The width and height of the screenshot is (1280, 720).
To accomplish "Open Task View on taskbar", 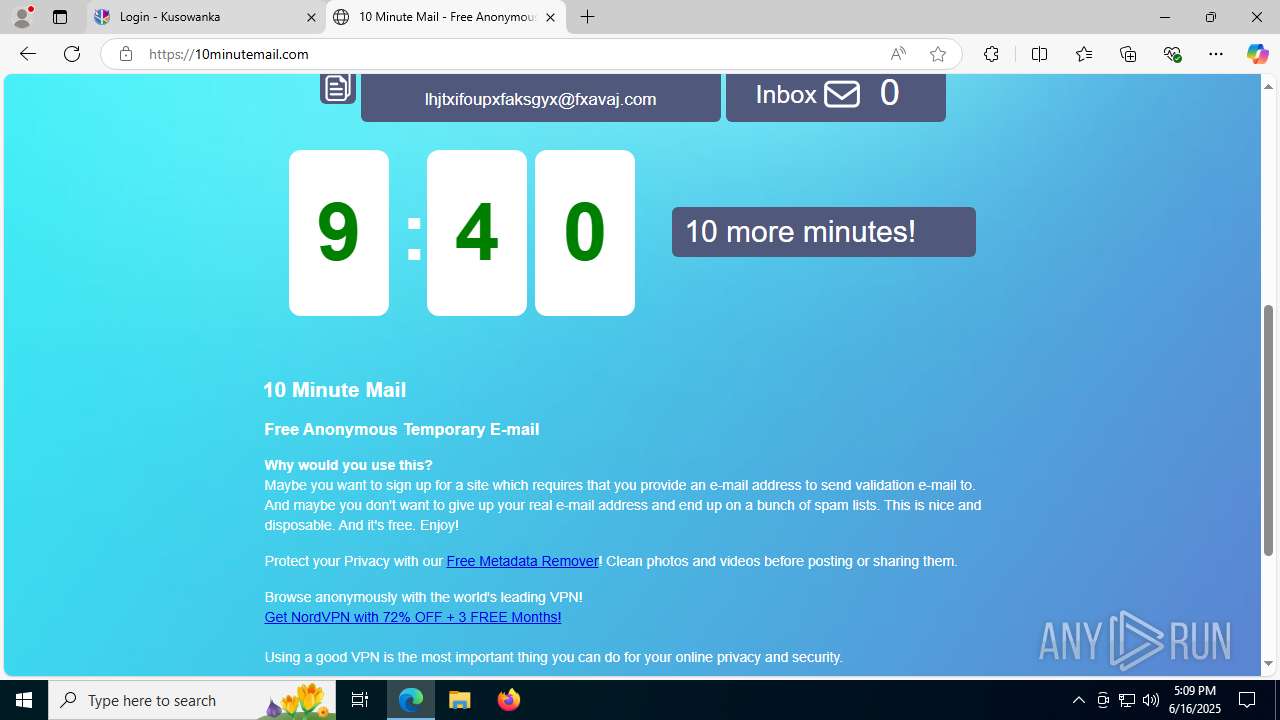I will pyautogui.click(x=360, y=700).
